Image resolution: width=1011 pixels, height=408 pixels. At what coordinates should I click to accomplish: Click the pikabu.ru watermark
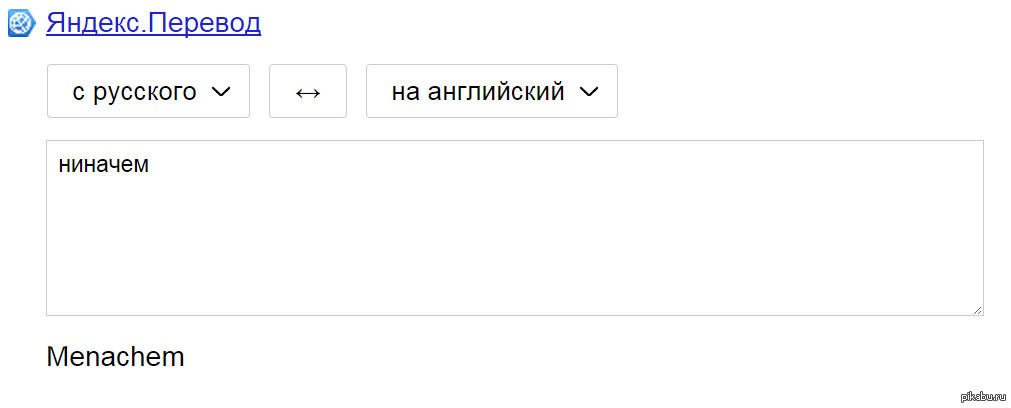pyautogui.click(x=980, y=397)
